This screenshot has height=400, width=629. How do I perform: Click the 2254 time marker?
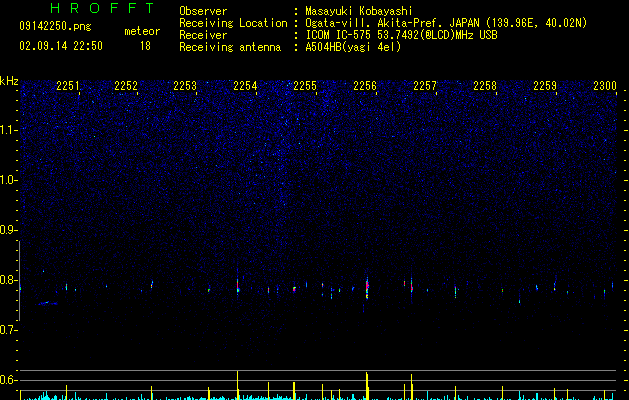[245, 86]
